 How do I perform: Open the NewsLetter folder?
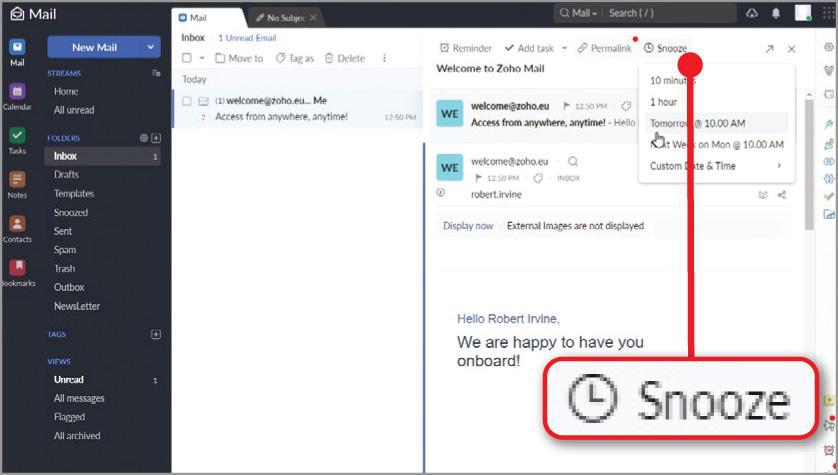point(77,306)
